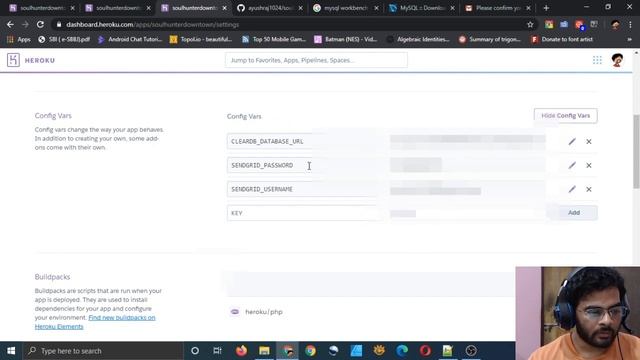Image resolution: width=640 pixels, height=360 pixels.
Task: Edit the SENDGRID_PASSWORD config var
Action: coord(572,165)
